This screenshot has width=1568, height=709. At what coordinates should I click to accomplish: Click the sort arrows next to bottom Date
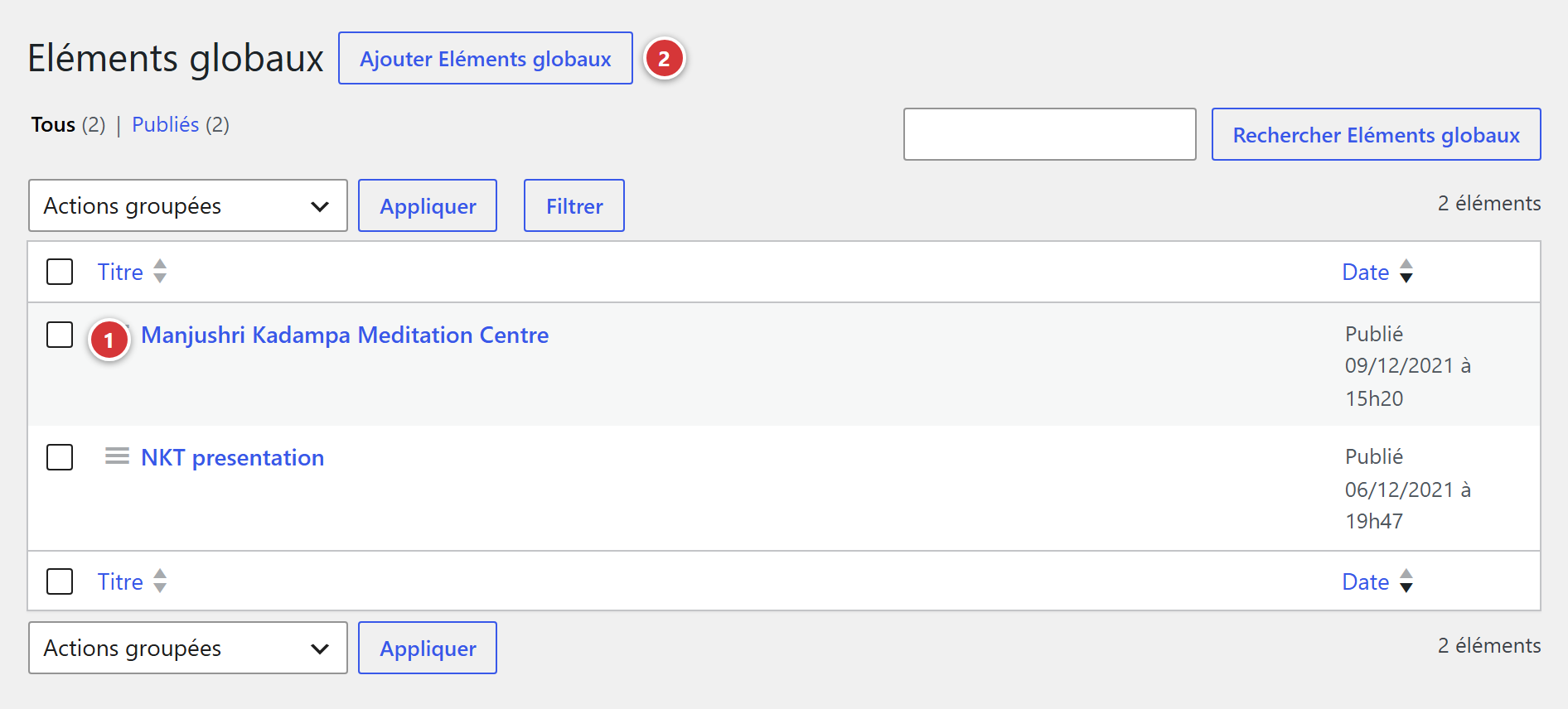point(1406,581)
